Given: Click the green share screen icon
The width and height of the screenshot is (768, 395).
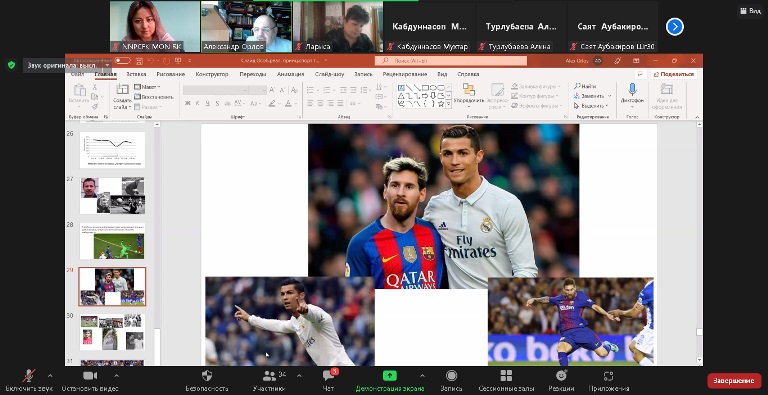Looking at the screenshot, I should point(389,376).
